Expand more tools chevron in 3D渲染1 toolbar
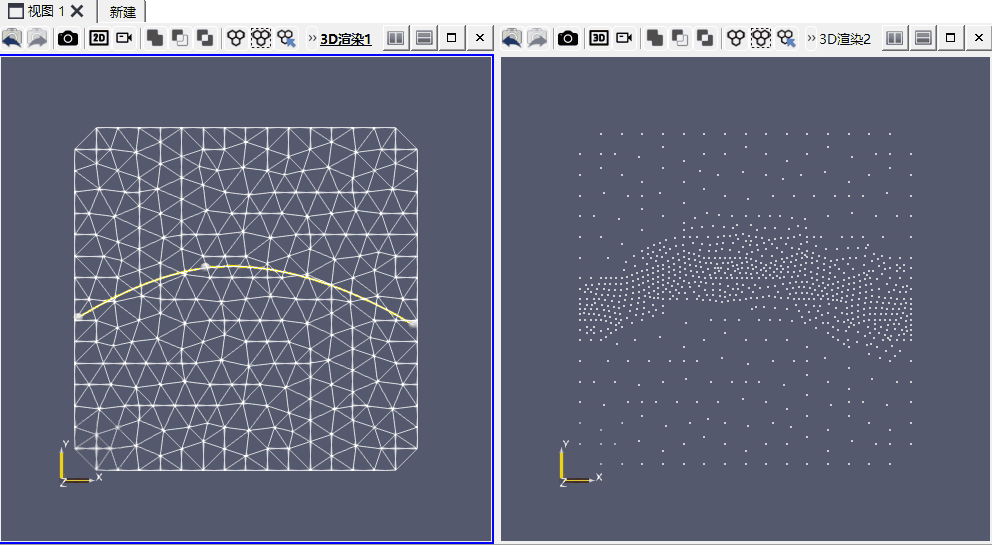992x545 pixels. tap(312, 39)
